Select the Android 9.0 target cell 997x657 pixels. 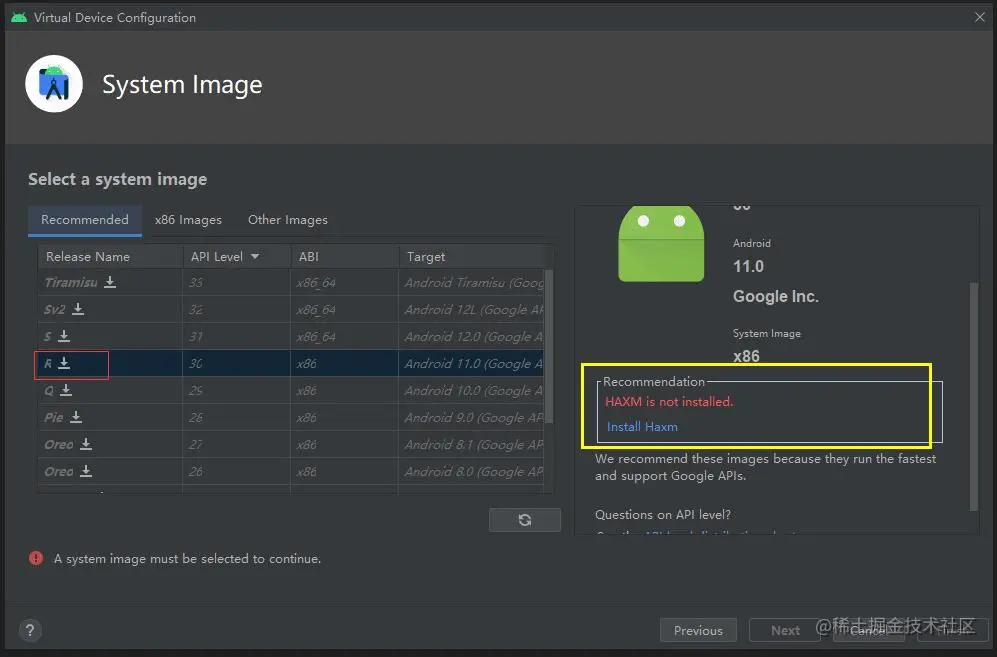pyautogui.click(x=472, y=417)
